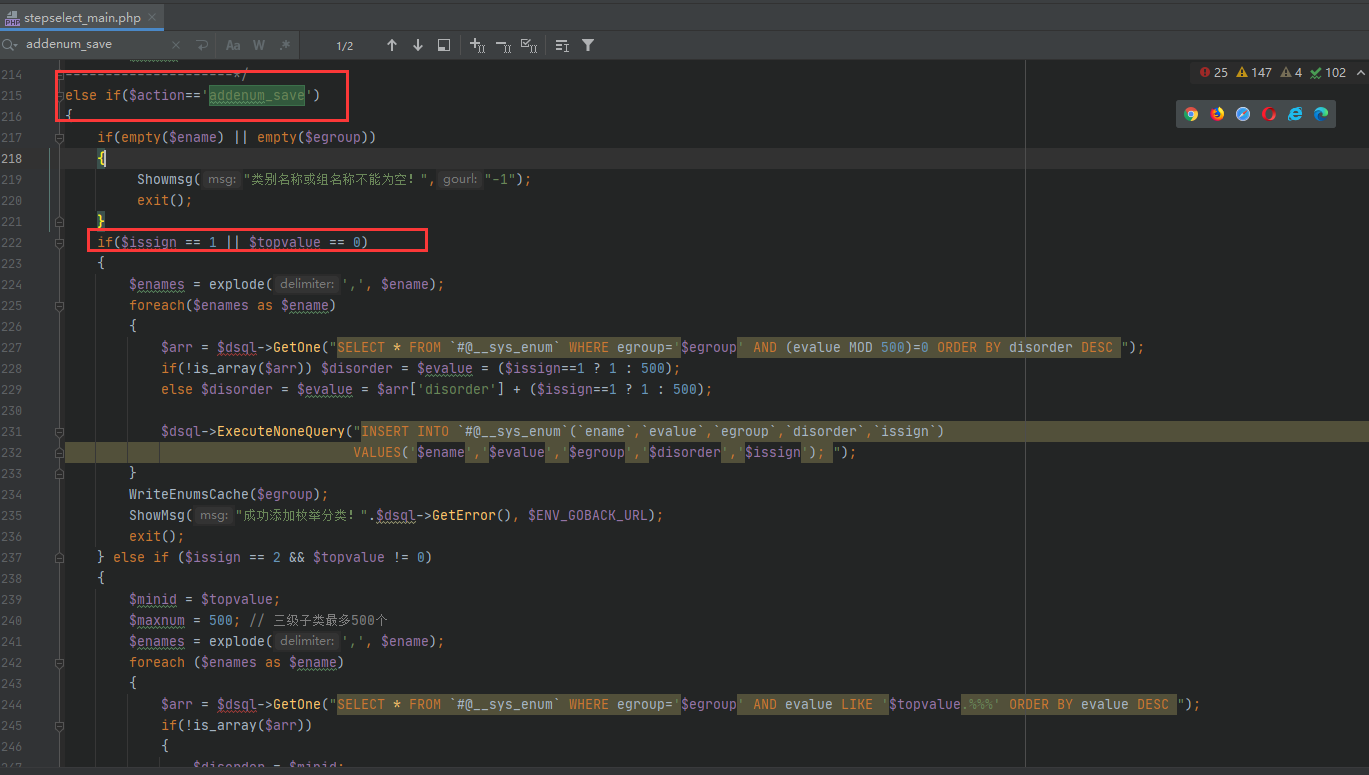Click line number 244 in gutter
The image size is (1369, 775).
point(12,704)
